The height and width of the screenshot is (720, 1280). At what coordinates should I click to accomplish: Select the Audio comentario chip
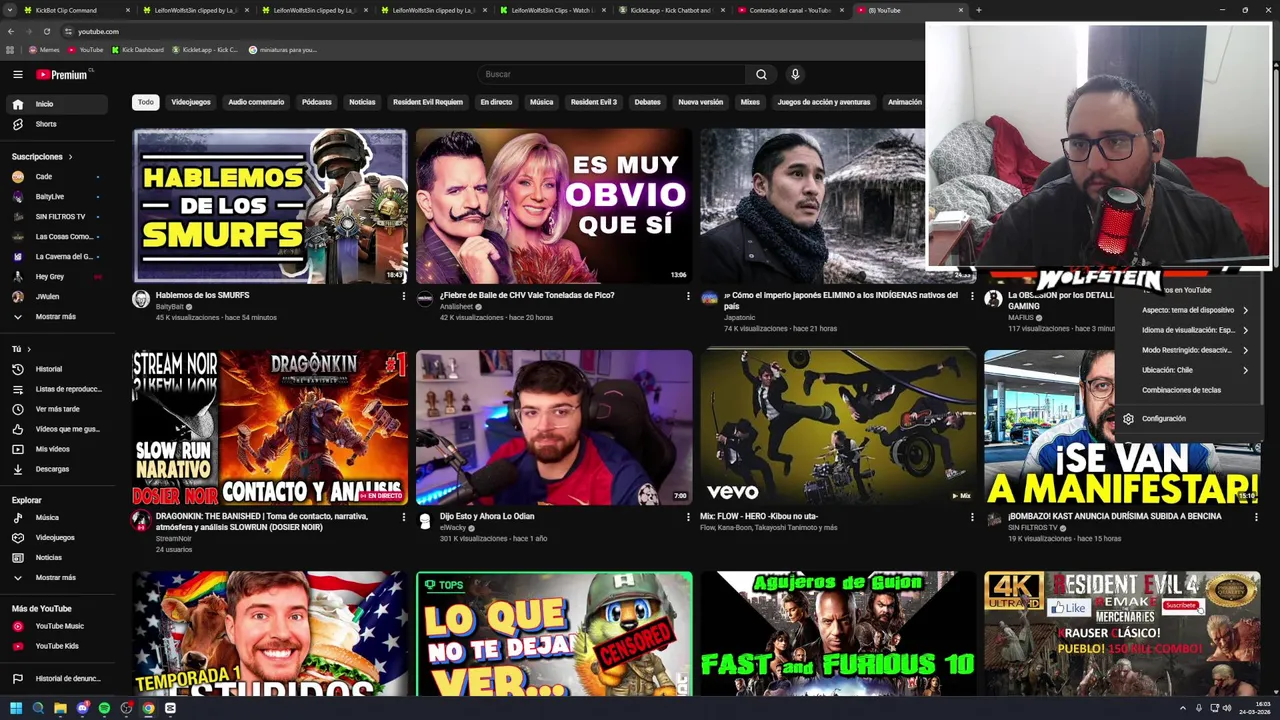pos(256,102)
